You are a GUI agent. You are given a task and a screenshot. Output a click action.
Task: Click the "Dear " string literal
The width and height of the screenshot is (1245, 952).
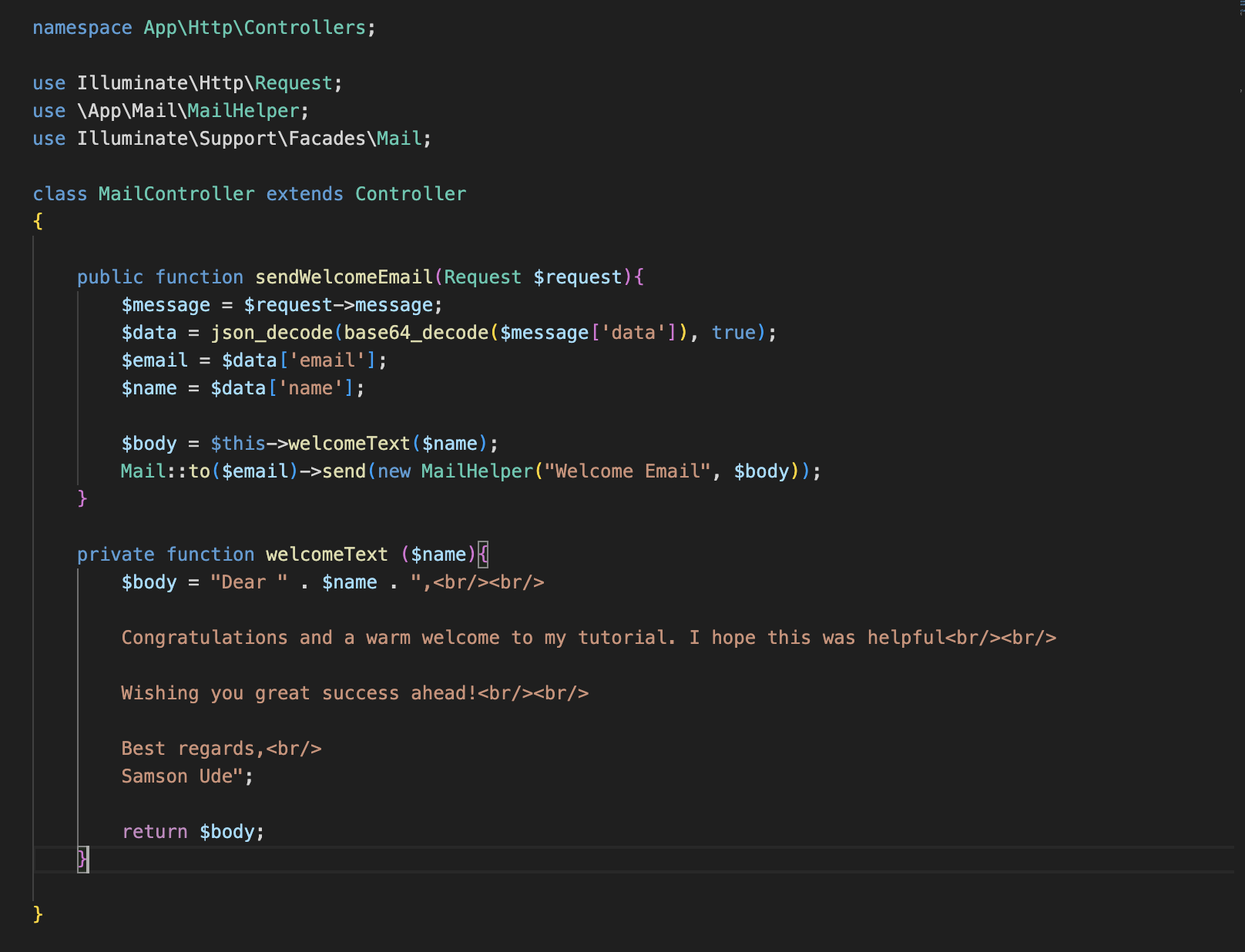point(249,582)
